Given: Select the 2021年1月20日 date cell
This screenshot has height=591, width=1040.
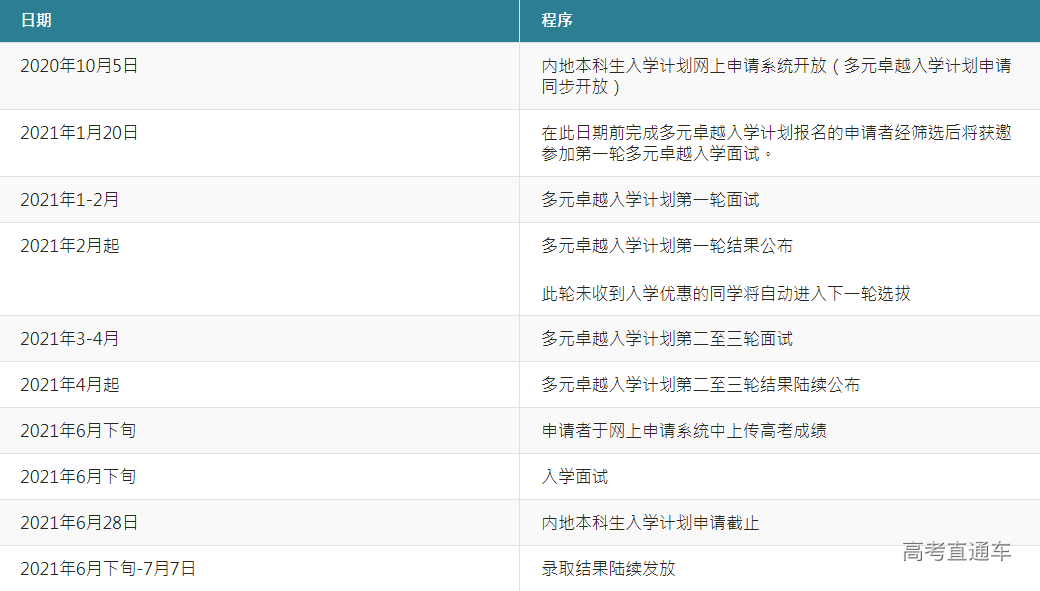Looking at the screenshot, I should 79,133.
